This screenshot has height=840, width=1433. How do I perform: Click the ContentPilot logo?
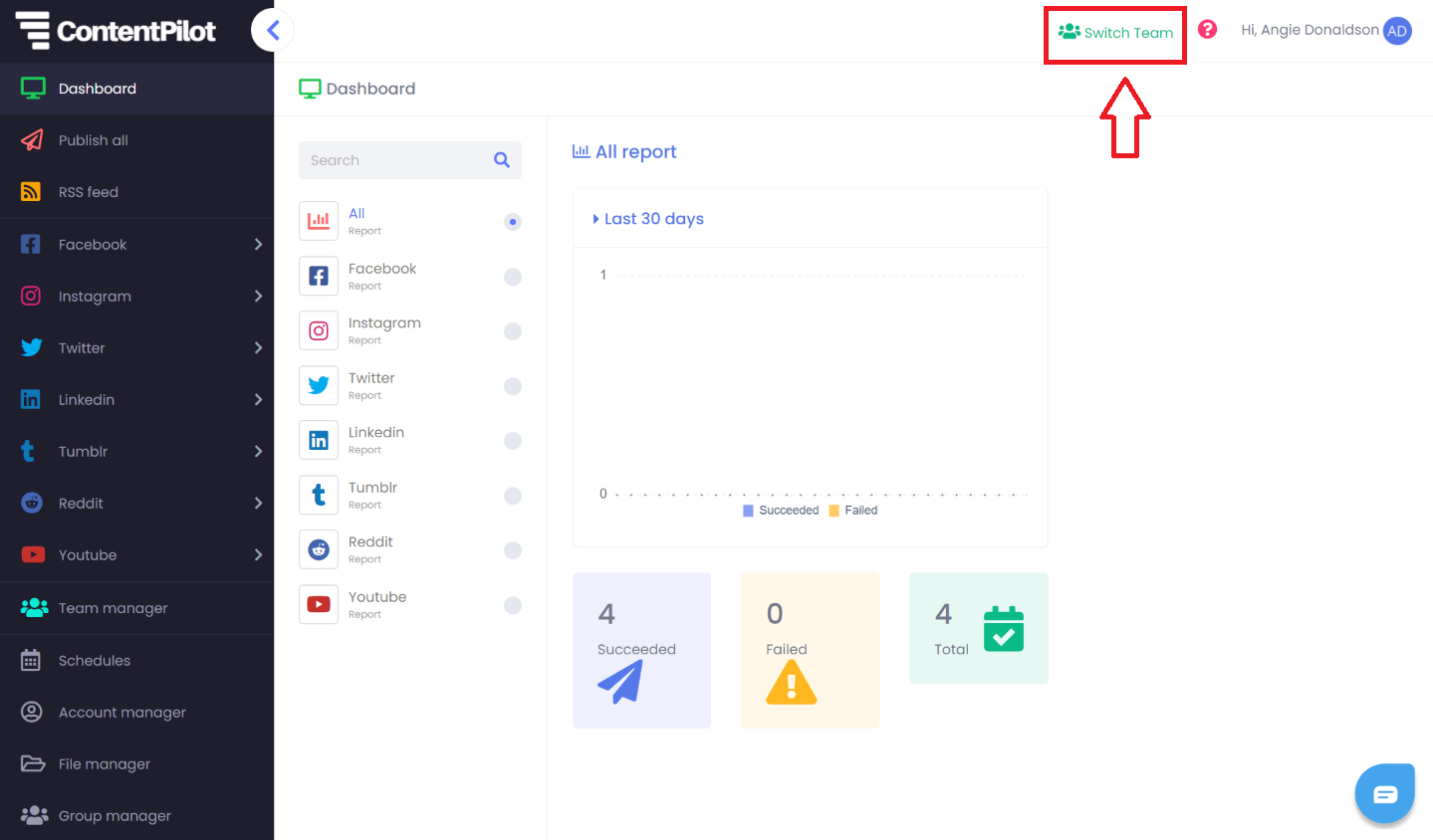click(x=116, y=30)
